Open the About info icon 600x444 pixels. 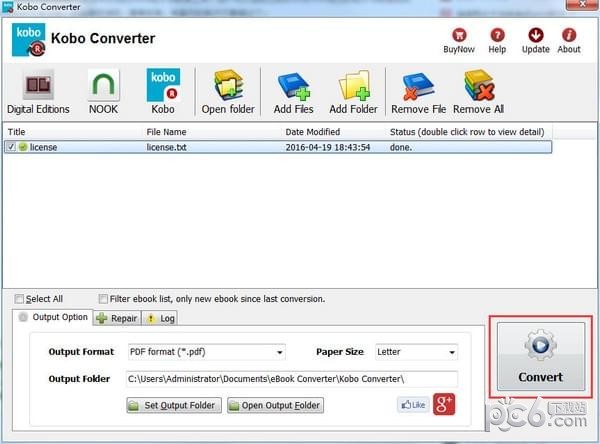pyautogui.click(x=569, y=35)
